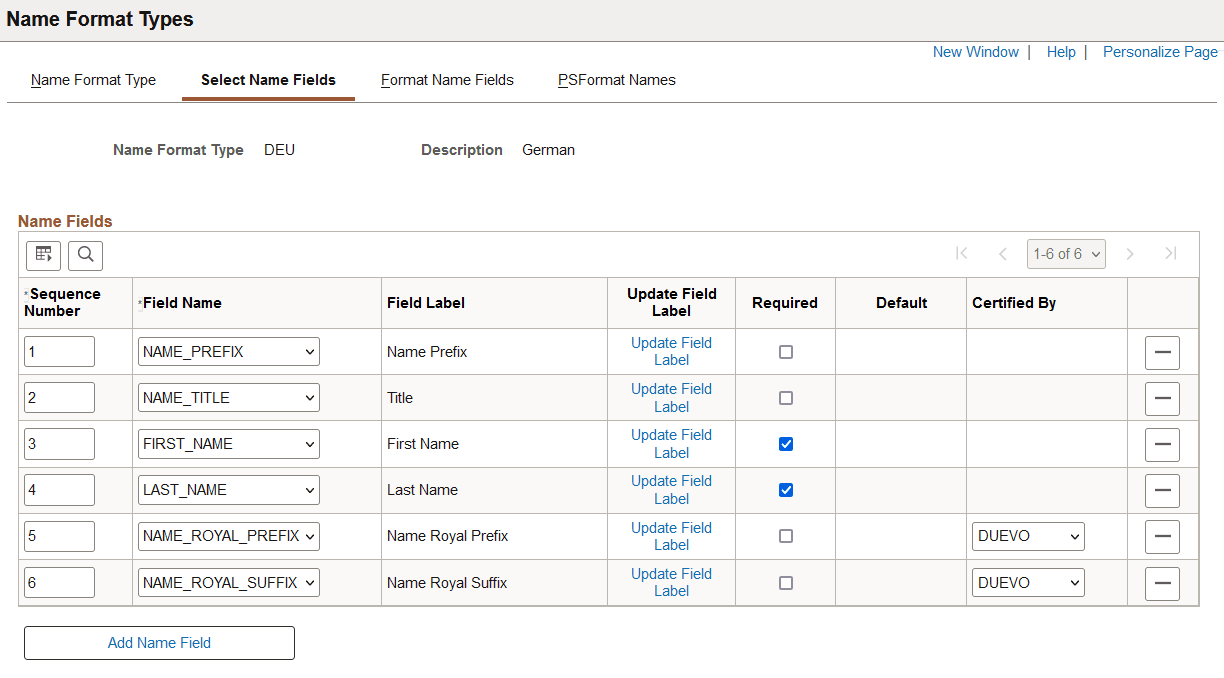
Task: Remove the LAST_NAME row using minus icon
Action: (x=1162, y=490)
